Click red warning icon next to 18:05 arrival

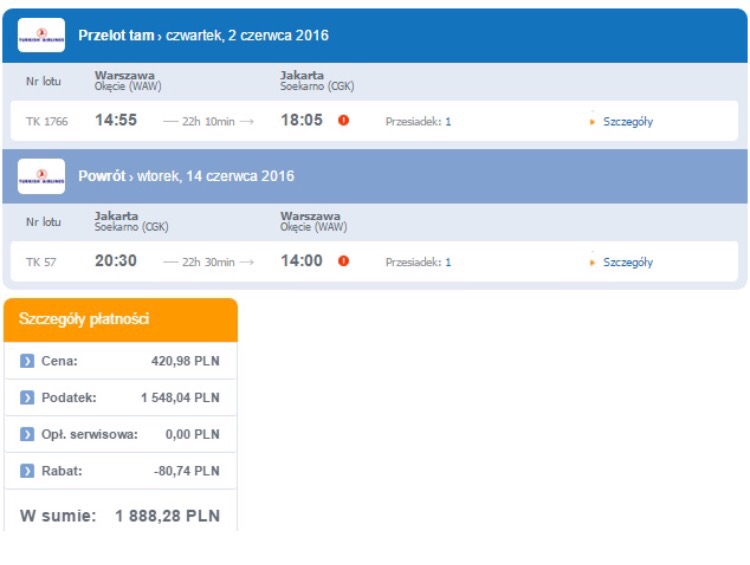pyautogui.click(x=343, y=120)
